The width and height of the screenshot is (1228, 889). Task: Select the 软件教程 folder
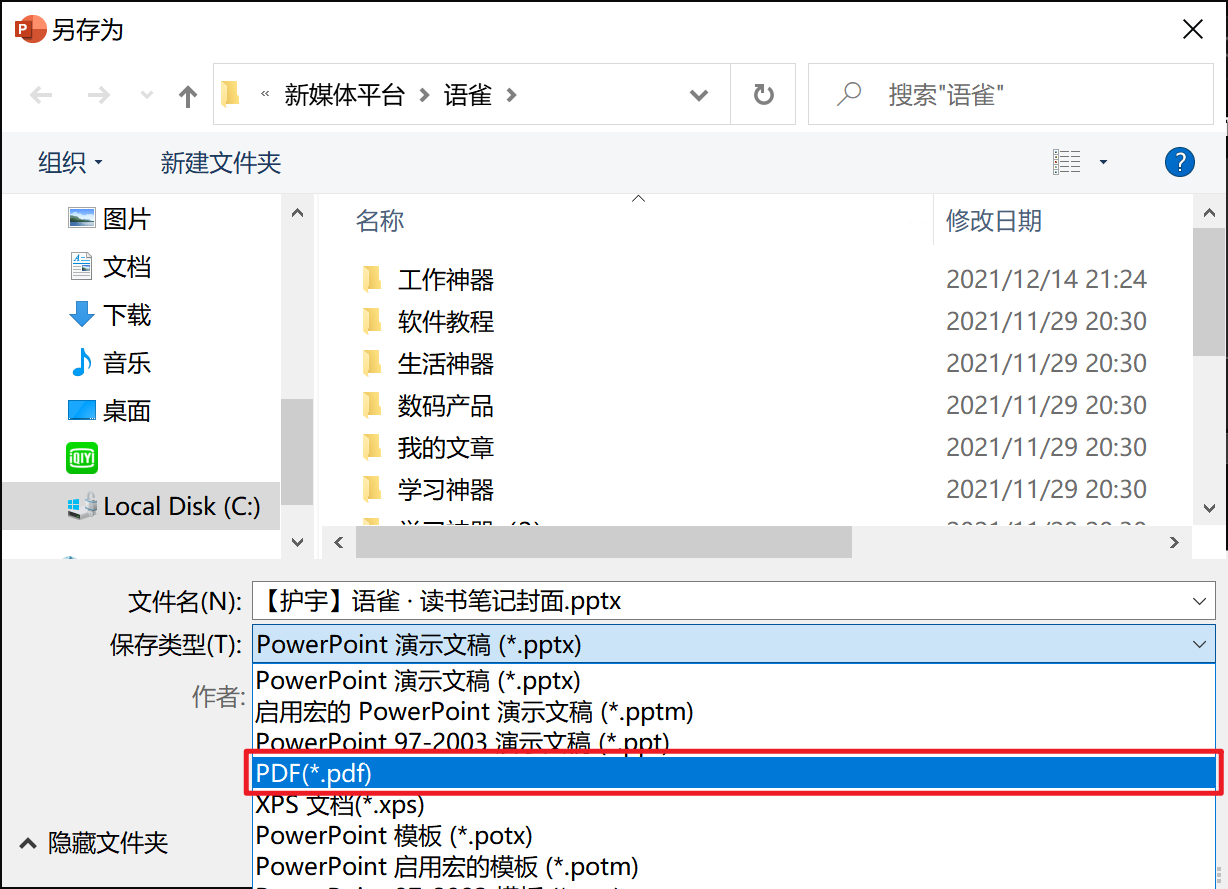pyautogui.click(x=446, y=321)
